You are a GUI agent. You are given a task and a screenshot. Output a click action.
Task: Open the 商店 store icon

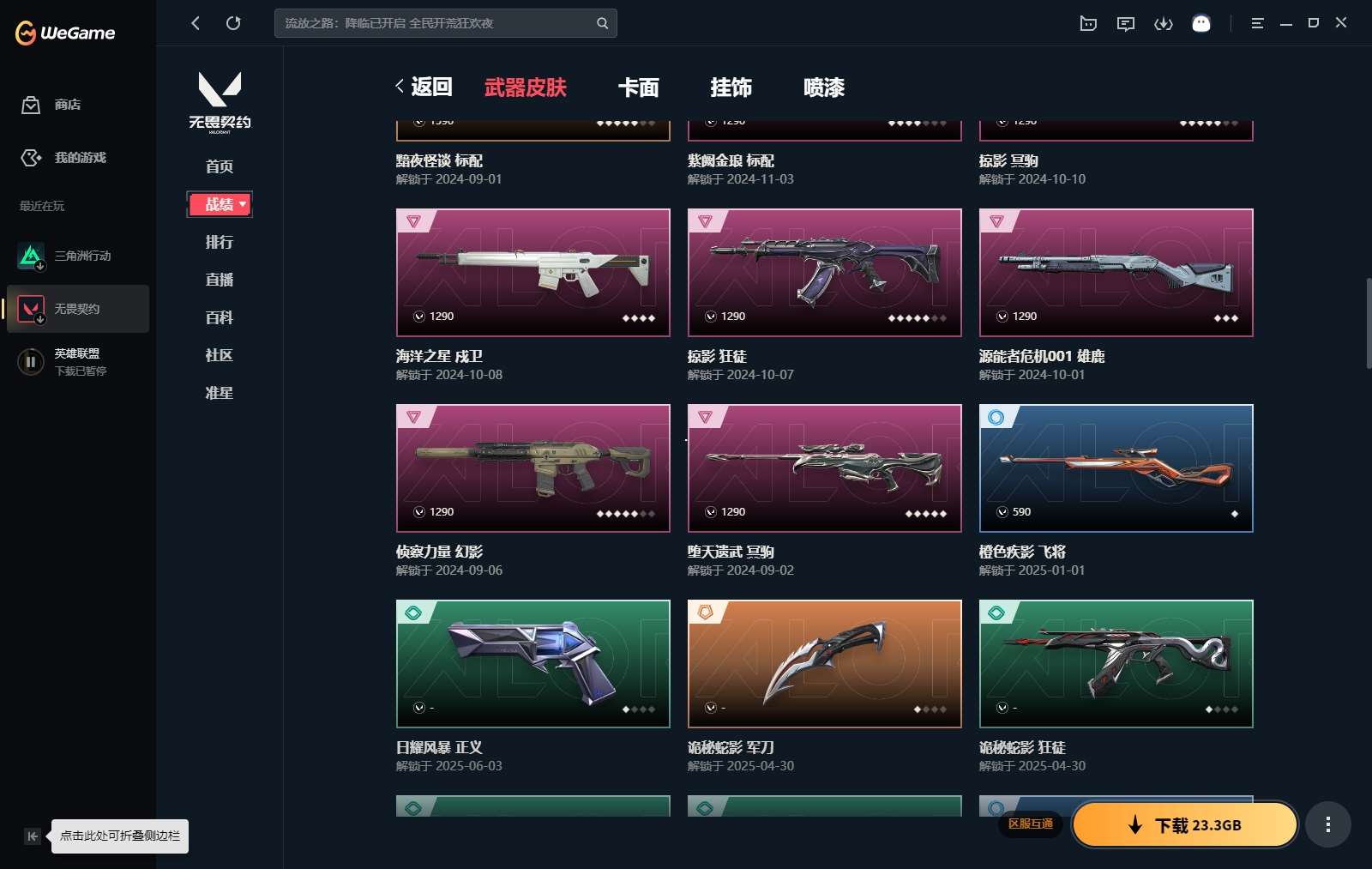coord(31,105)
